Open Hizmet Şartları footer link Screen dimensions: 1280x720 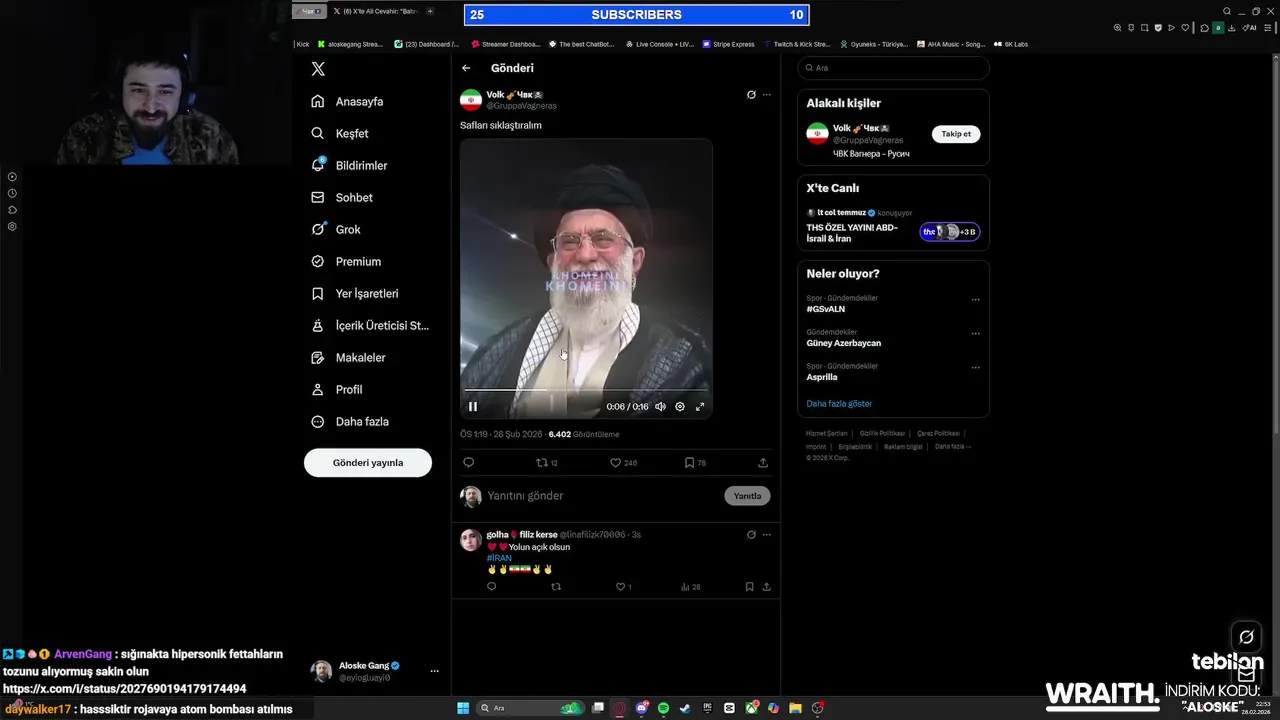[826, 433]
